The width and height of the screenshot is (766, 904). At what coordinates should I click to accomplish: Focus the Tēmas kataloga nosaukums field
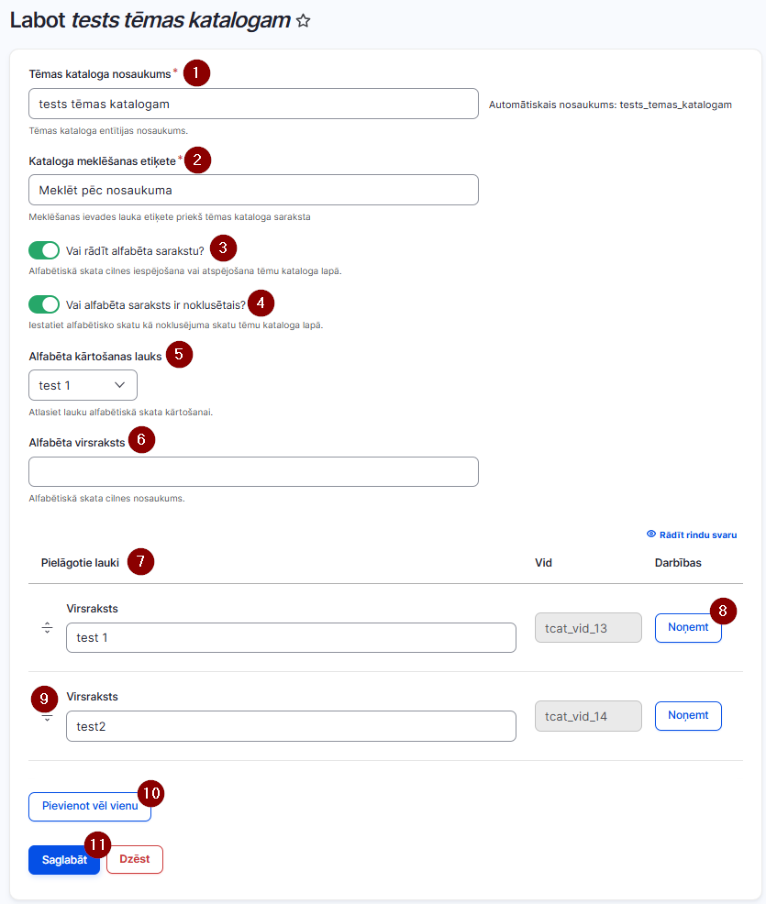(254, 104)
